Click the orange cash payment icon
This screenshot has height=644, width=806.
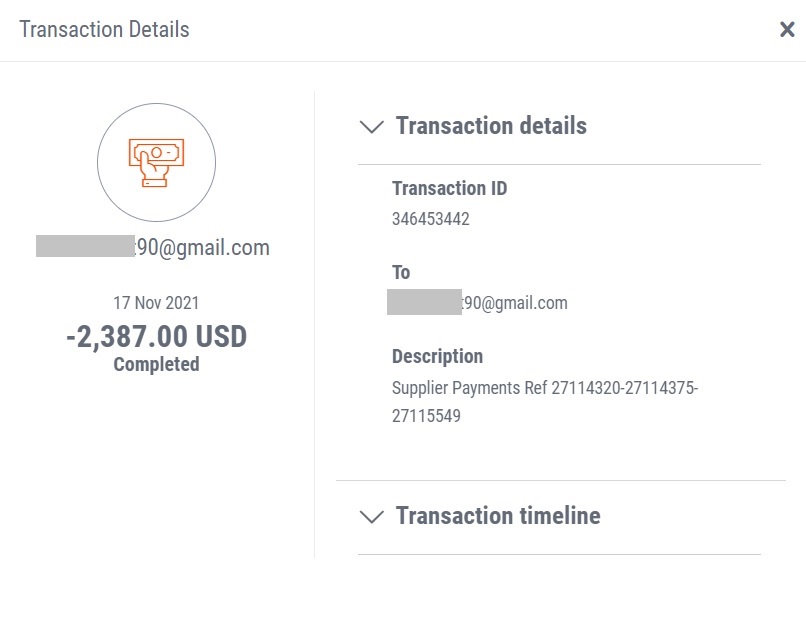click(156, 162)
